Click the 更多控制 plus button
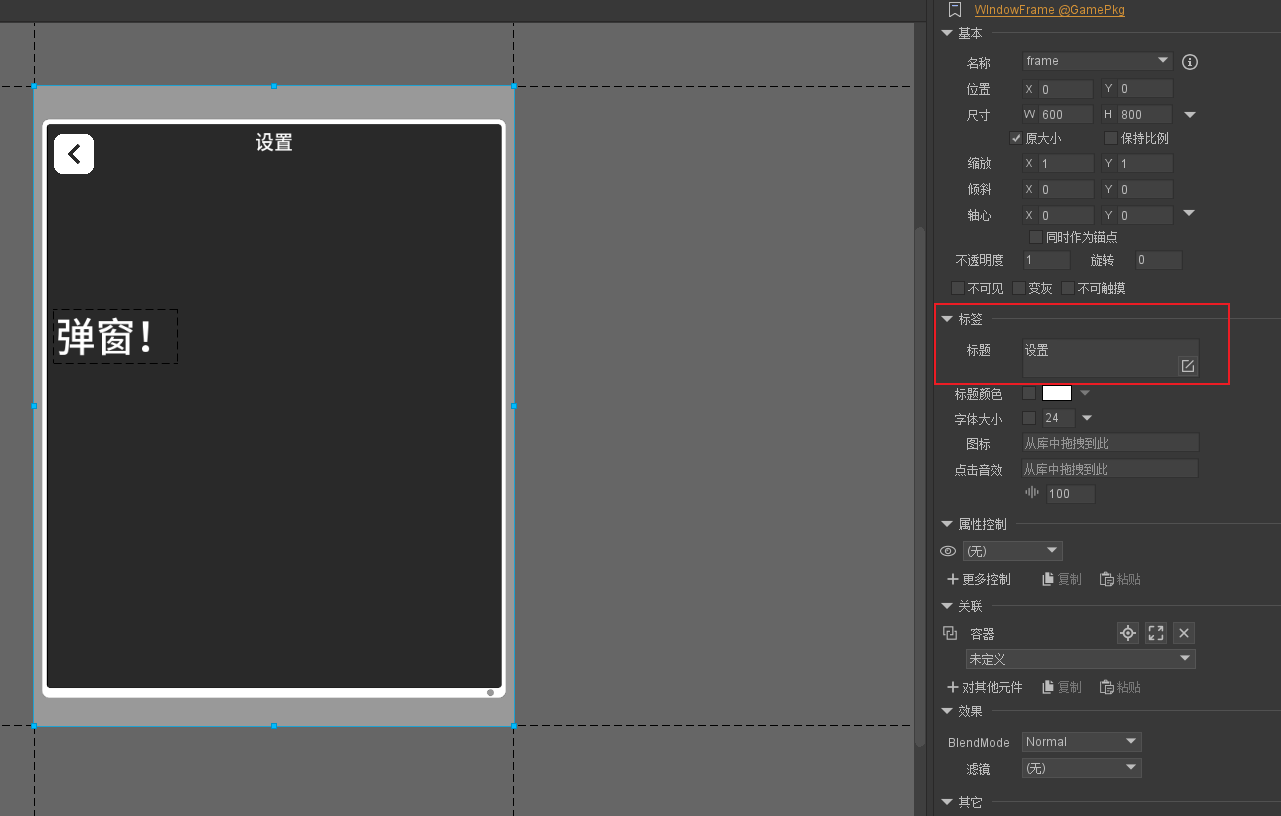Screen dimensions: 1281x816 tap(979, 579)
